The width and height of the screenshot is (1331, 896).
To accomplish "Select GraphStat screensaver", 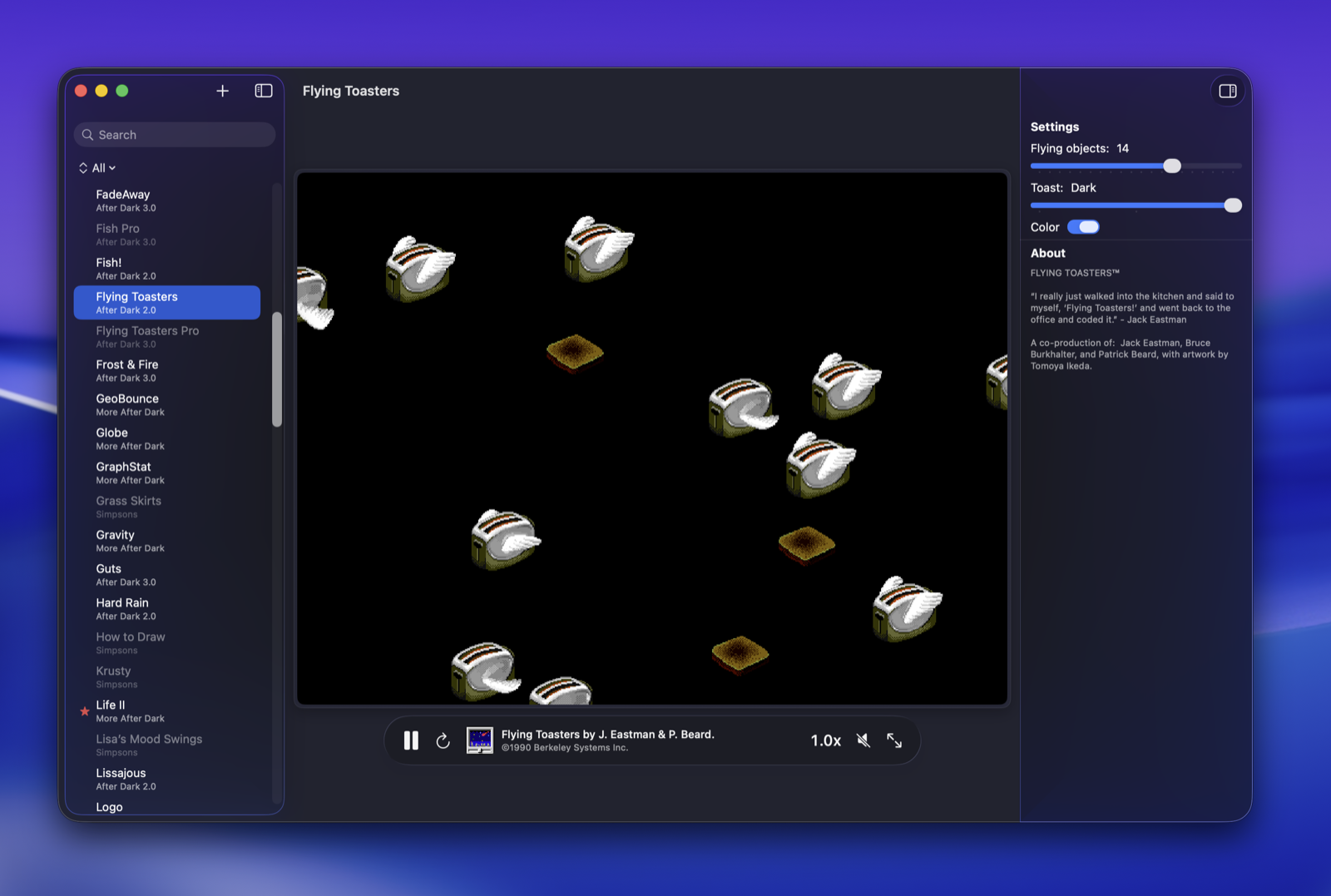I will coord(167,473).
